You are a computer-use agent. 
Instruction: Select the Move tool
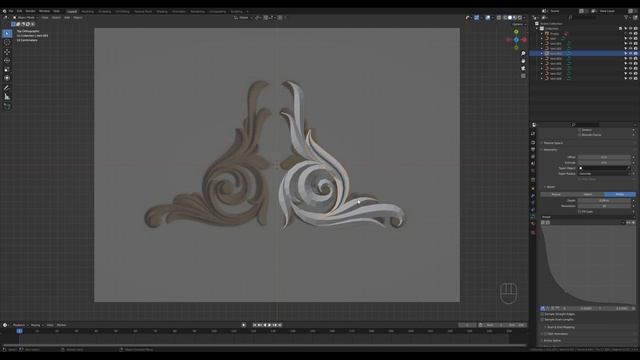(x=7, y=52)
